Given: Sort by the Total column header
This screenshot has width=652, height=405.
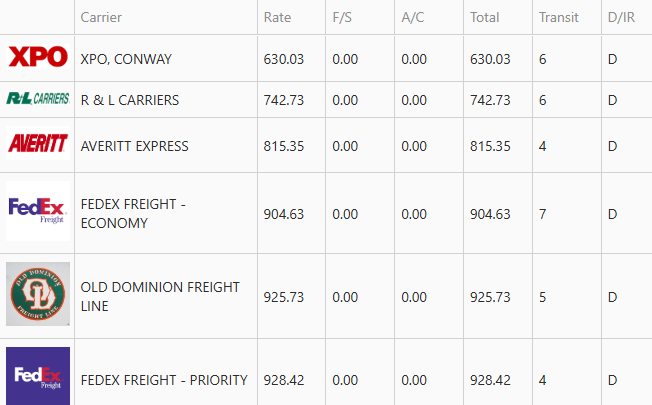Looking at the screenshot, I should click(x=484, y=17).
